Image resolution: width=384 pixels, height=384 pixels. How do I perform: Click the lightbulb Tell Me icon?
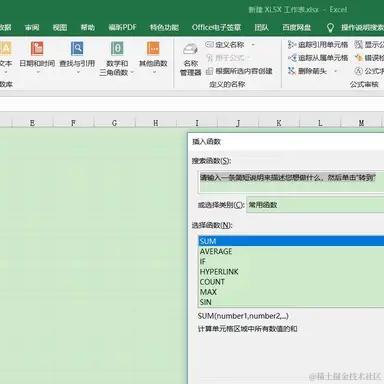click(x=330, y=28)
